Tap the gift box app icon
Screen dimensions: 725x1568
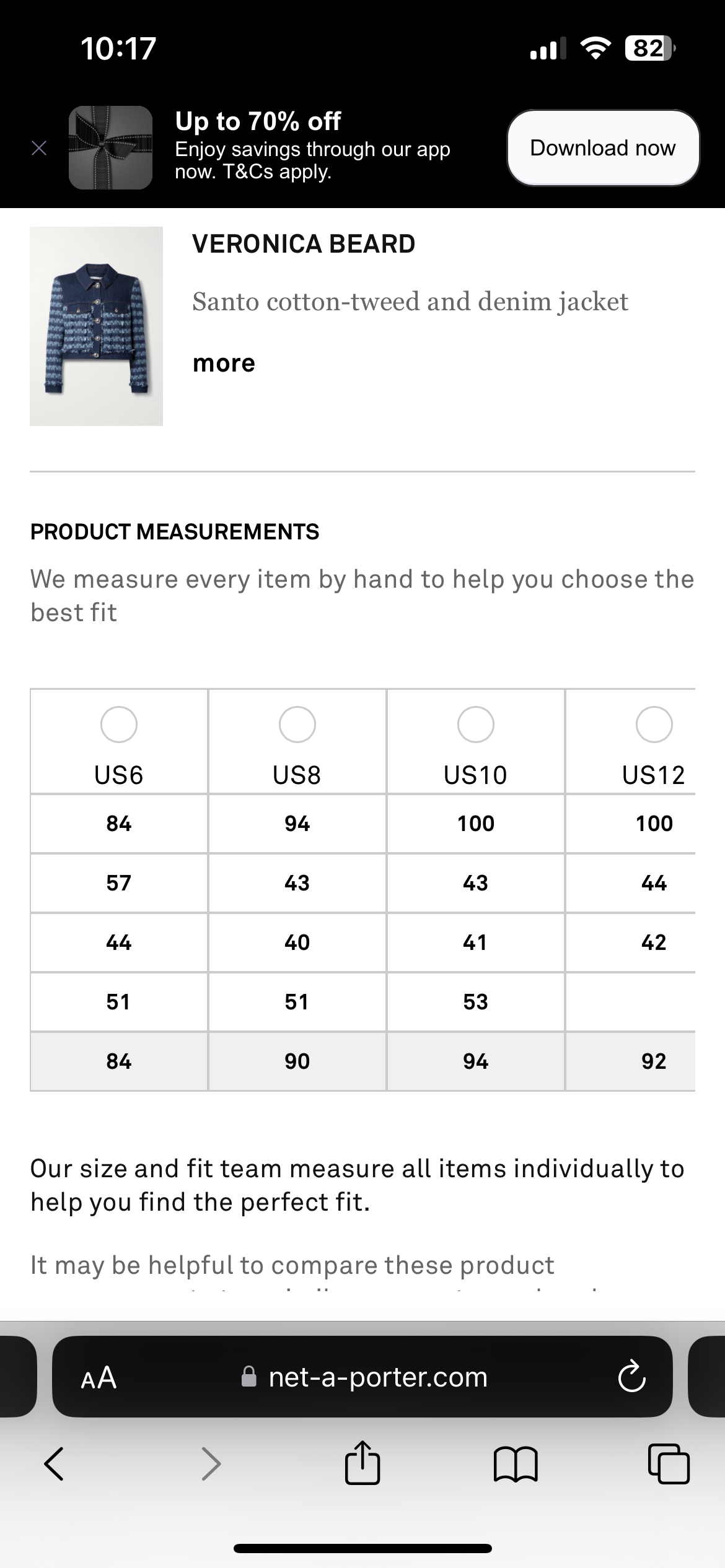point(110,147)
